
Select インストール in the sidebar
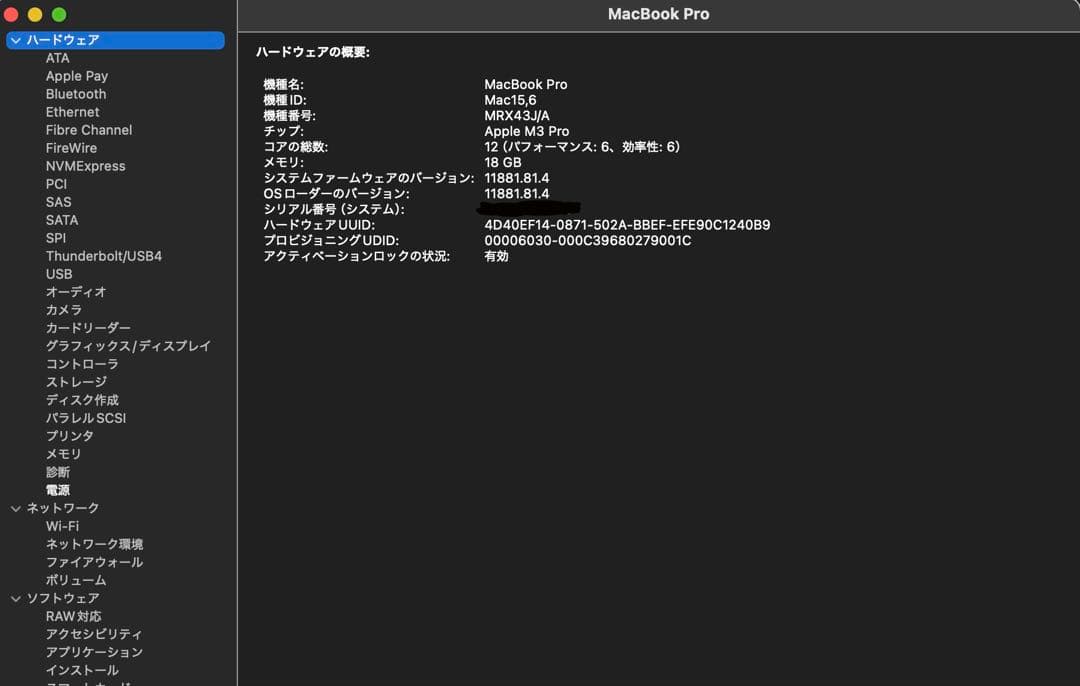click(82, 670)
